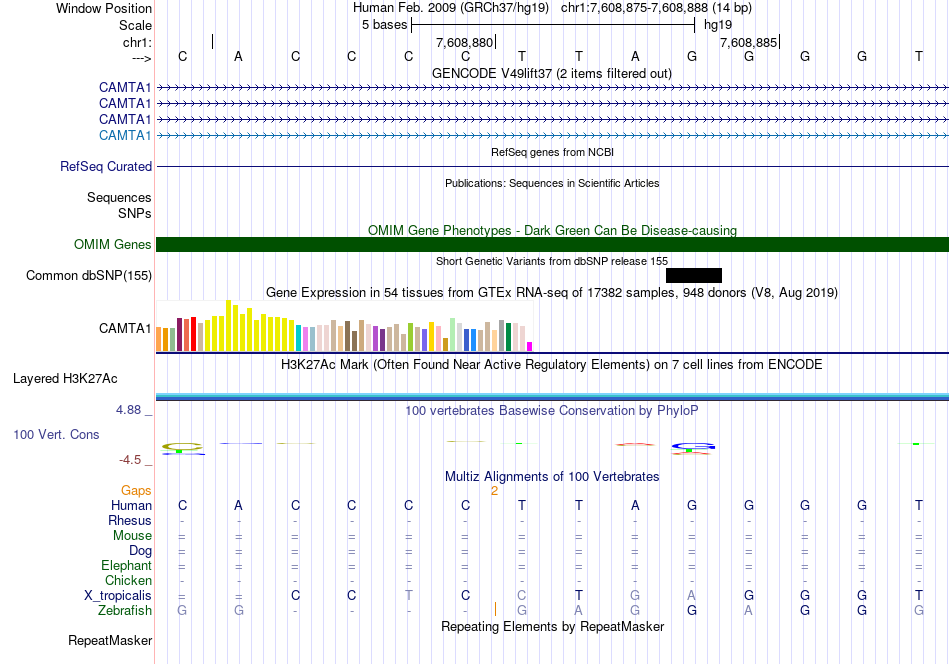Click the Human species label
The height and width of the screenshot is (664, 950).
[x=131, y=505]
